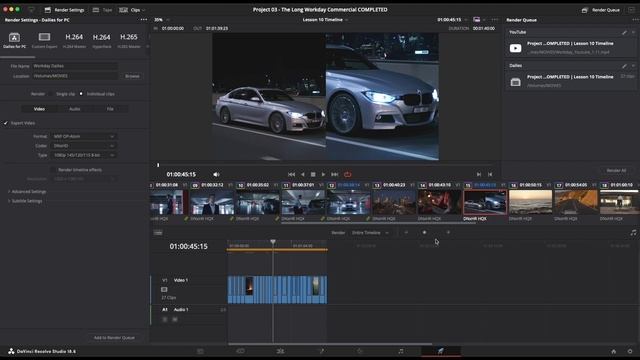Play forward in the viewer
640x360 pixels.
pos(323,174)
